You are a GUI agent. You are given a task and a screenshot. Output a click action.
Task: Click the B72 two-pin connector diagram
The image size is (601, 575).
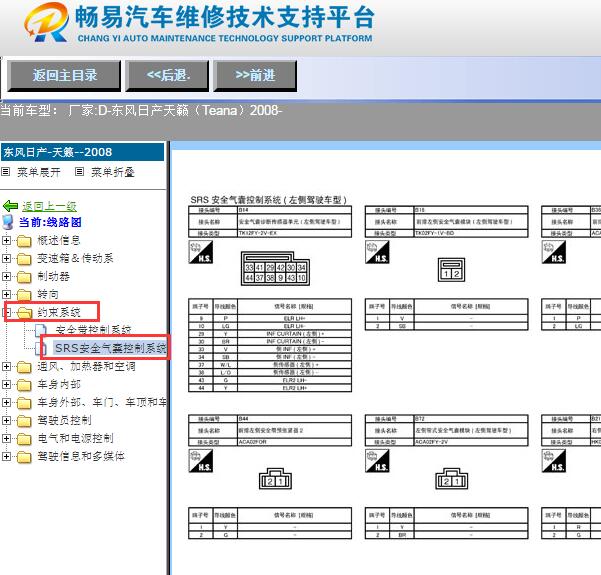click(452, 478)
